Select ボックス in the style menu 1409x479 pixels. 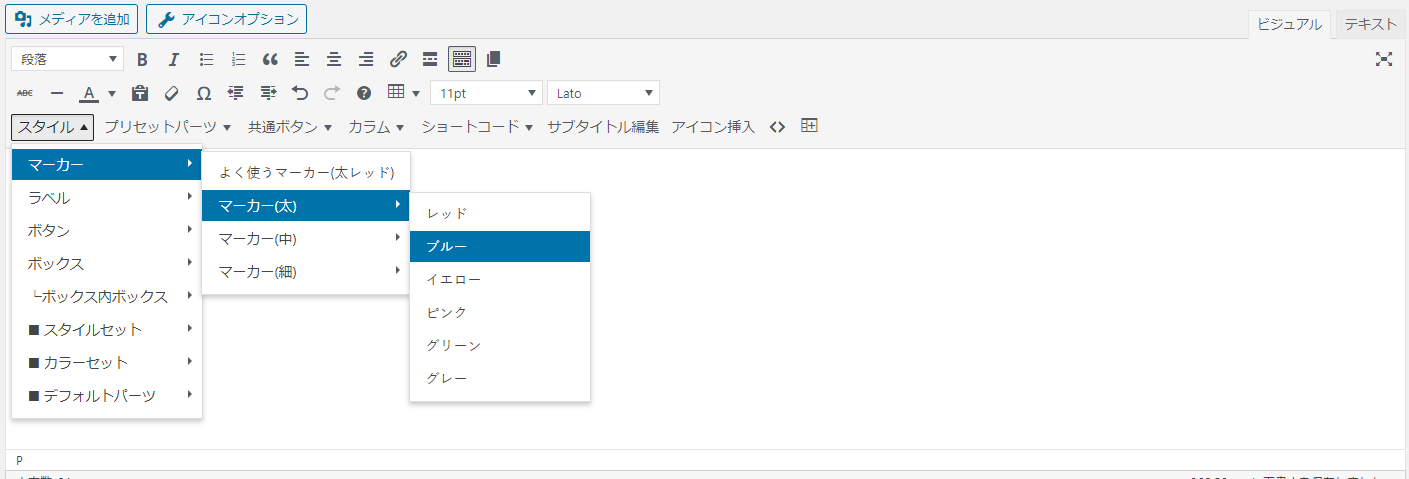pyautogui.click(x=107, y=264)
